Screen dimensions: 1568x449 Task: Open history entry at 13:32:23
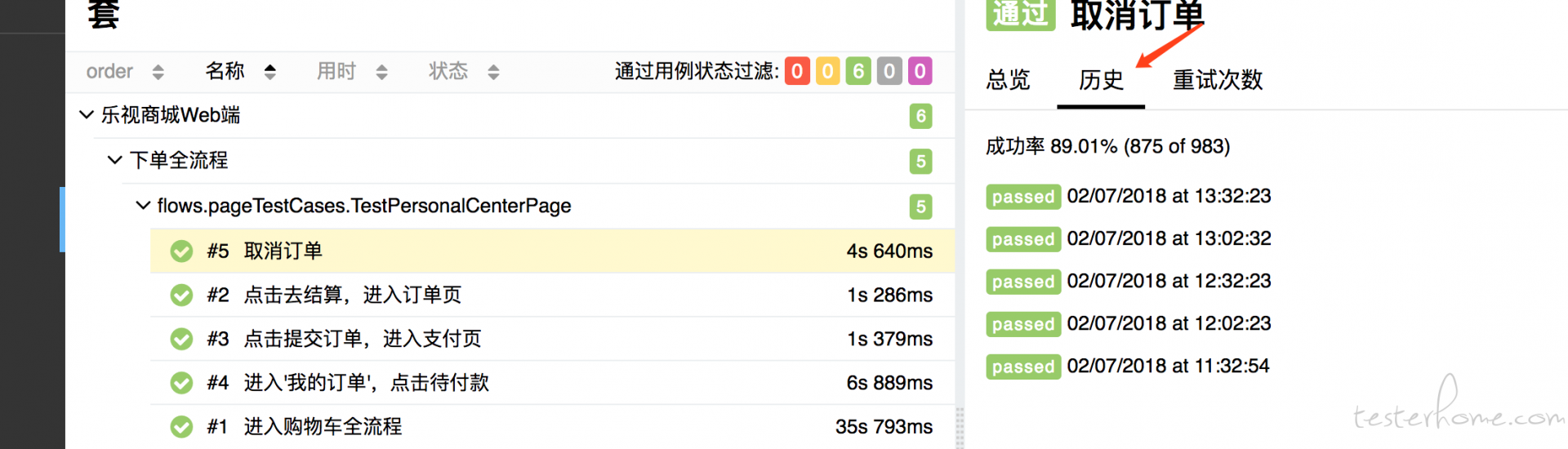[x=1129, y=196]
